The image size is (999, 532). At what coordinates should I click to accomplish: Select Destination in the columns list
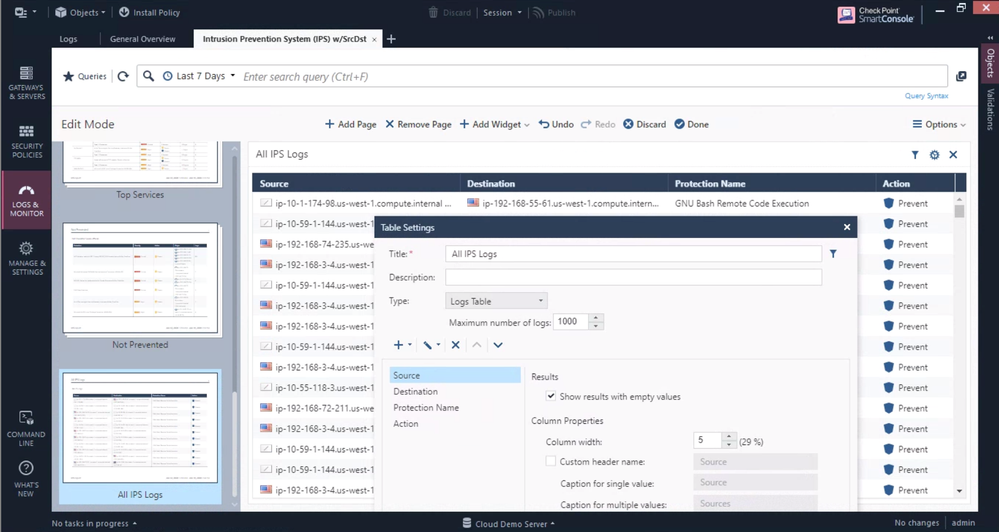point(455,391)
